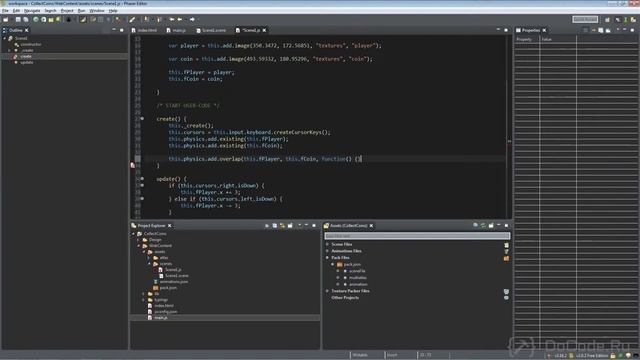The width and height of the screenshot is (640, 360).
Task: Close the Scene1.js editor tab
Action: coord(264,30)
